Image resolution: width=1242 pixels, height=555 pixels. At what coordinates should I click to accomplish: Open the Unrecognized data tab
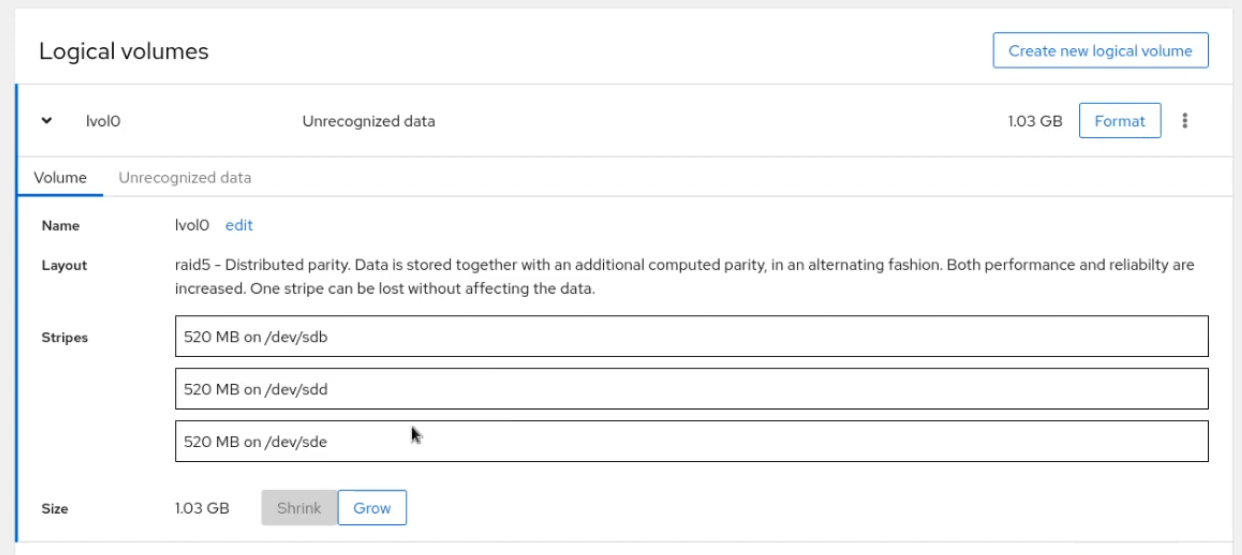tap(185, 178)
